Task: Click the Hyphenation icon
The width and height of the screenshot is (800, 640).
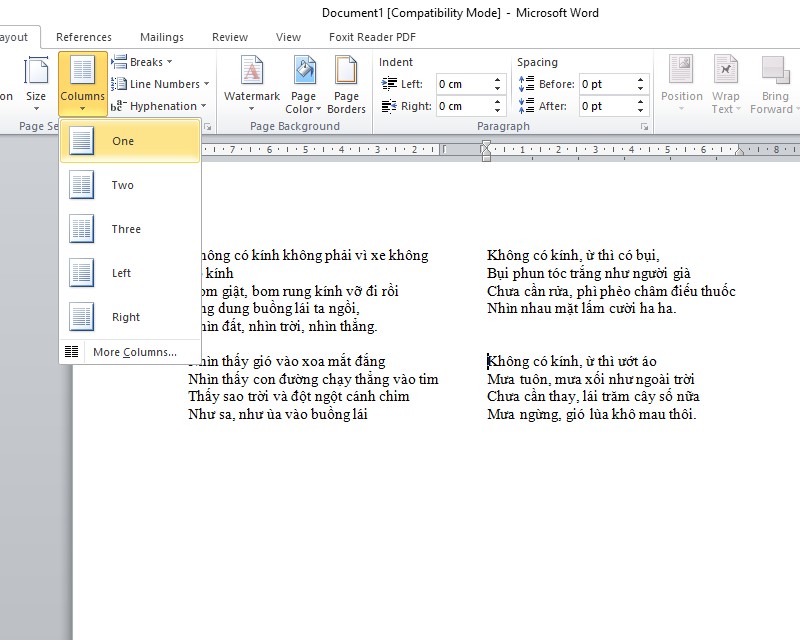Action: (x=117, y=106)
